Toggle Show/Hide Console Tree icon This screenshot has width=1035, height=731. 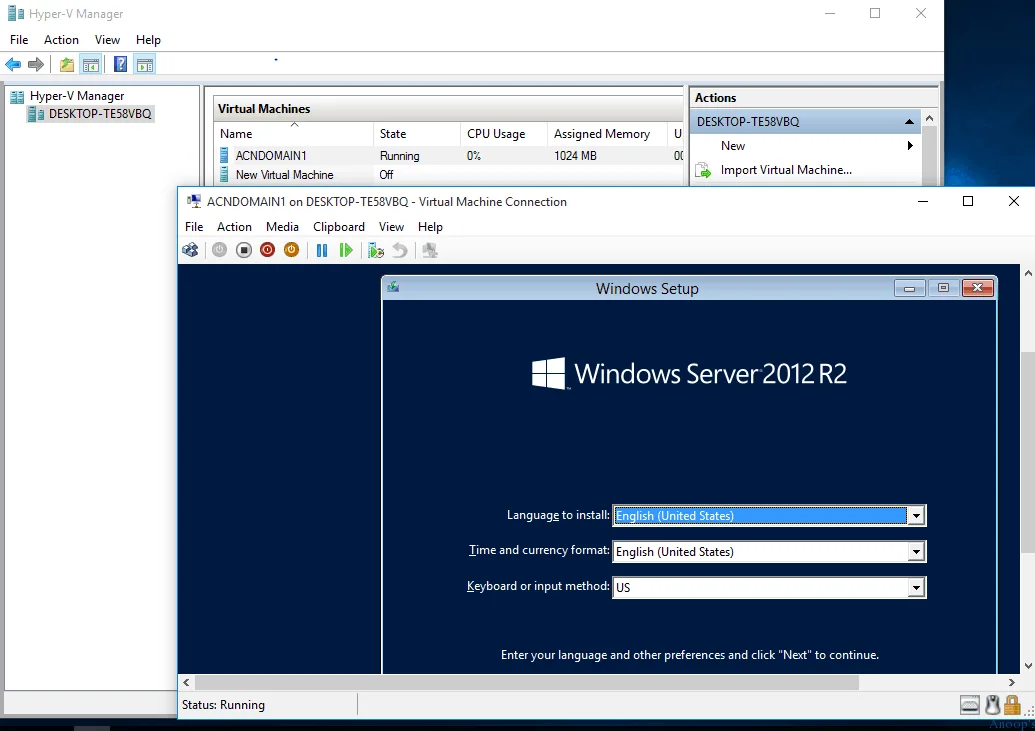91,65
